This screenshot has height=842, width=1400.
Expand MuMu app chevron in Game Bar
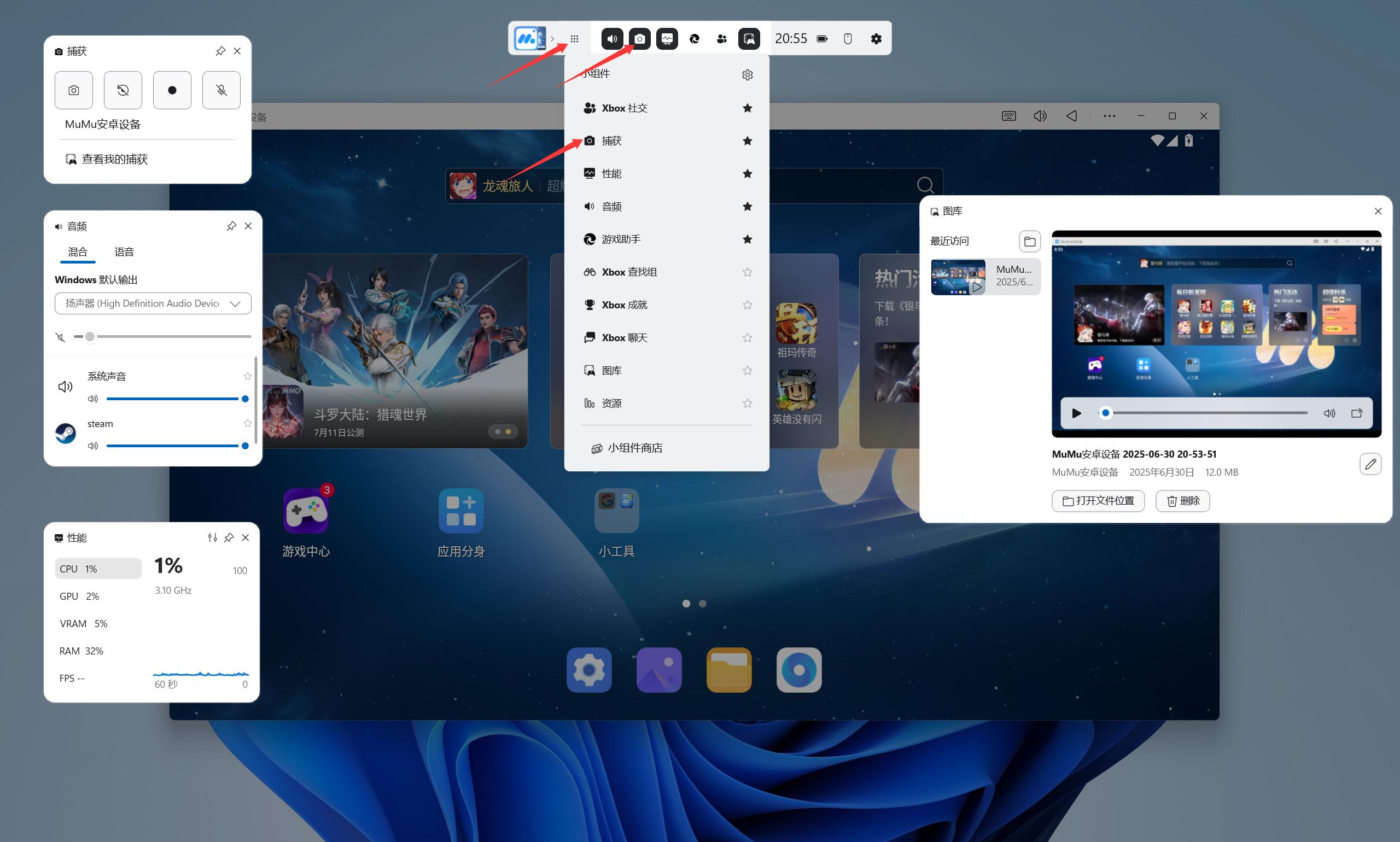coord(552,39)
